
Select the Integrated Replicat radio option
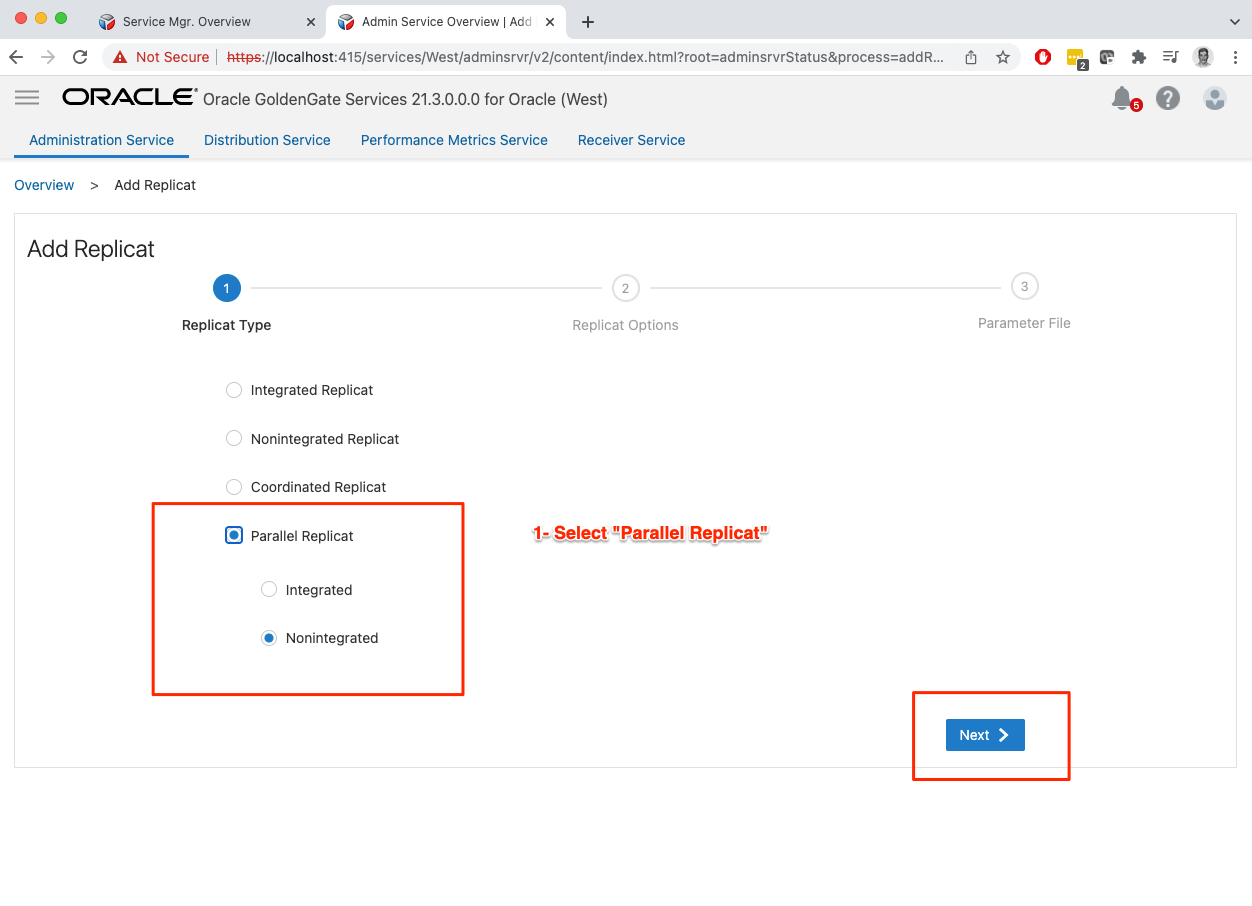pyautogui.click(x=234, y=390)
